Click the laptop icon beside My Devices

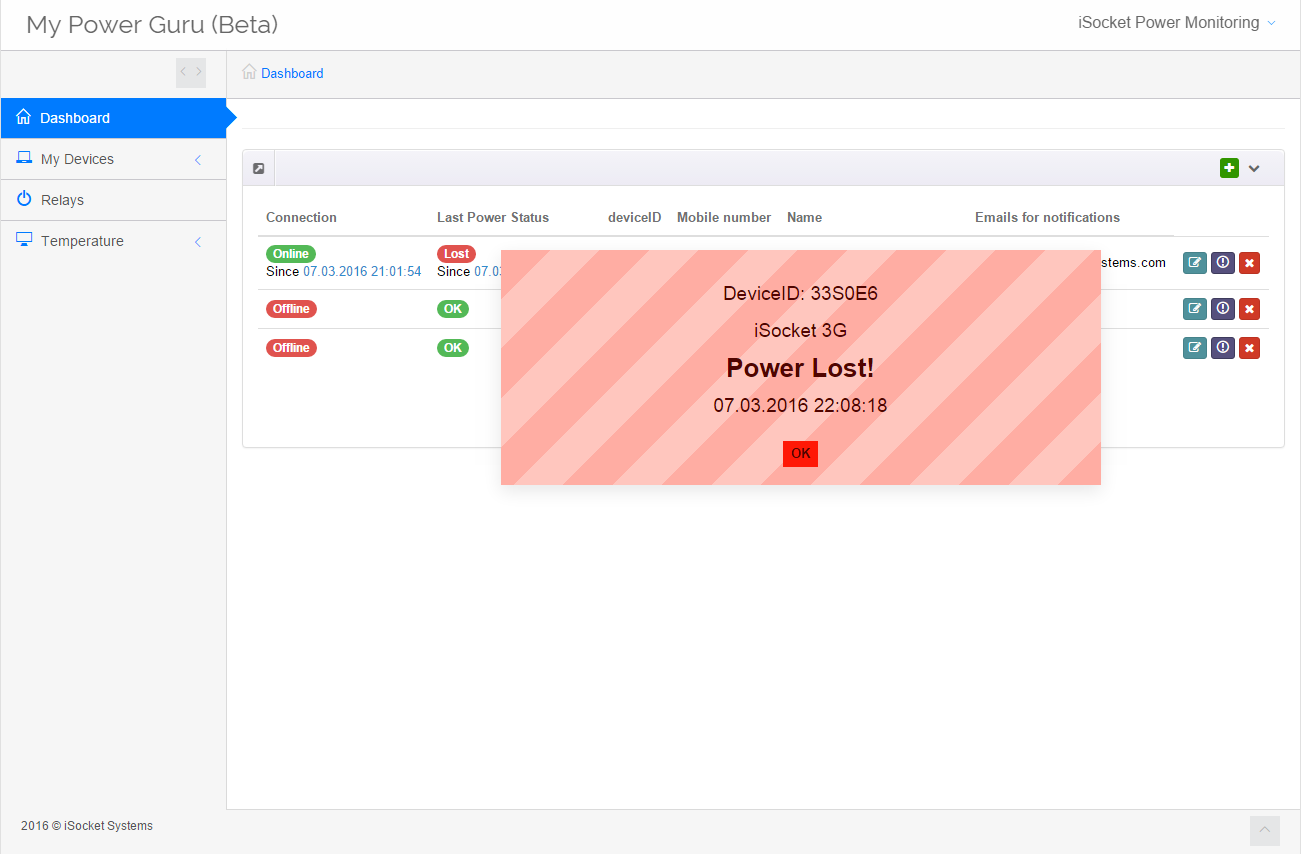point(24,158)
